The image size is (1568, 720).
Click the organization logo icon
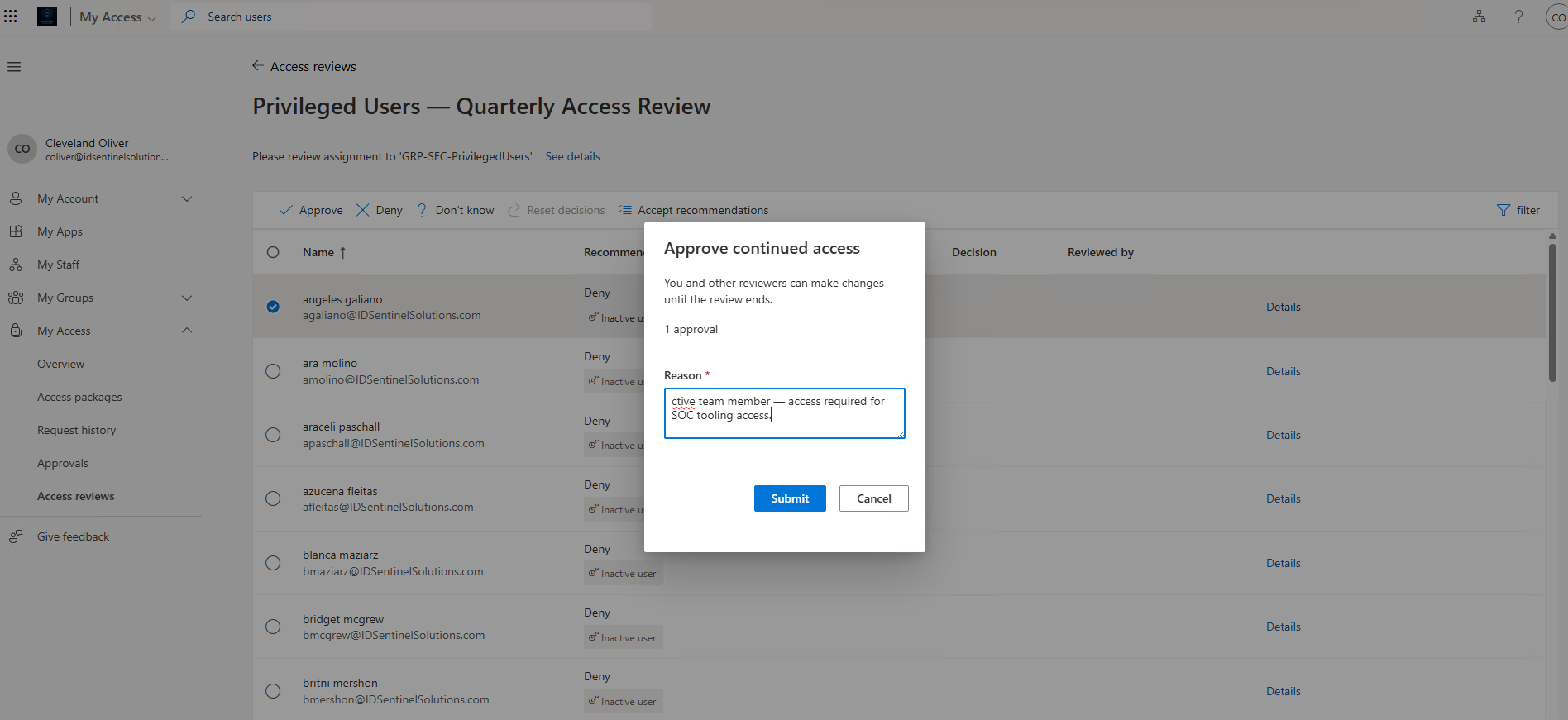(x=47, y=17)
